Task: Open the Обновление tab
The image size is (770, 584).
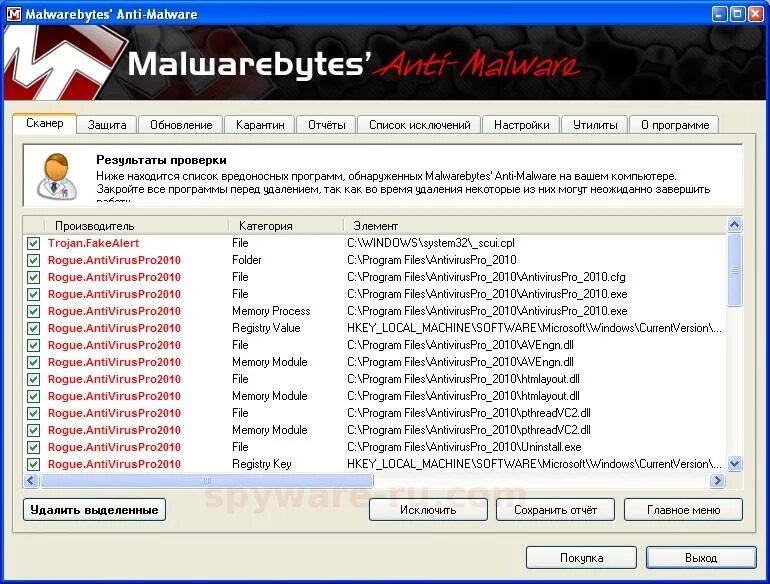Action: (181, 125)
